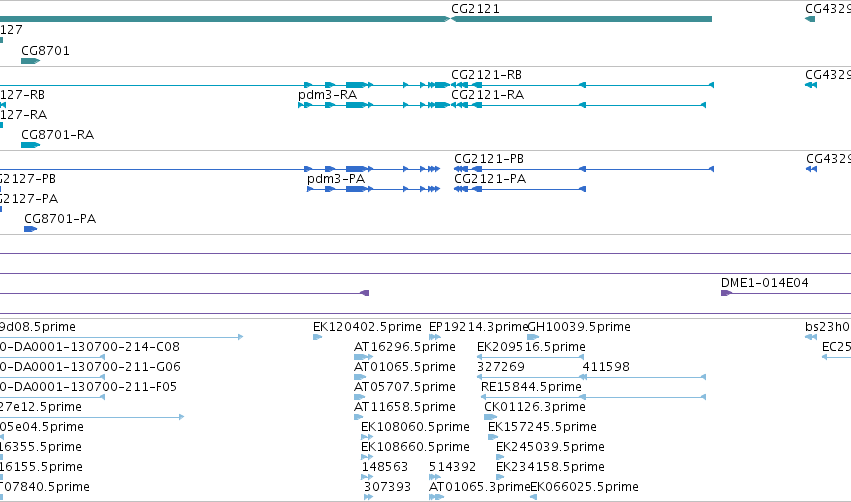Viewport: 851px width, 502px height.
Task: Click the AT01065.5prime EST label
Action: coord(405,367)
